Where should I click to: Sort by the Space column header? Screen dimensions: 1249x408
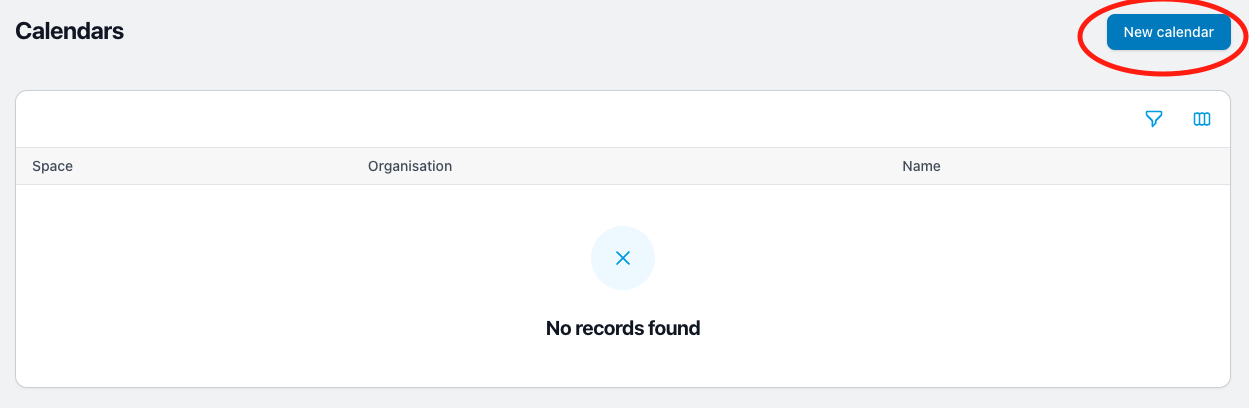pos(53,166)
